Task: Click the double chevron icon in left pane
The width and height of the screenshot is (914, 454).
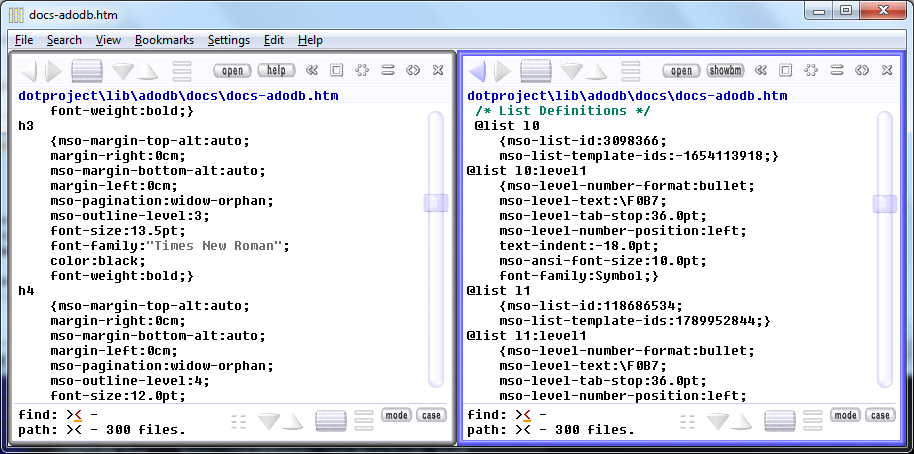Action: click(x=311, y=71)
